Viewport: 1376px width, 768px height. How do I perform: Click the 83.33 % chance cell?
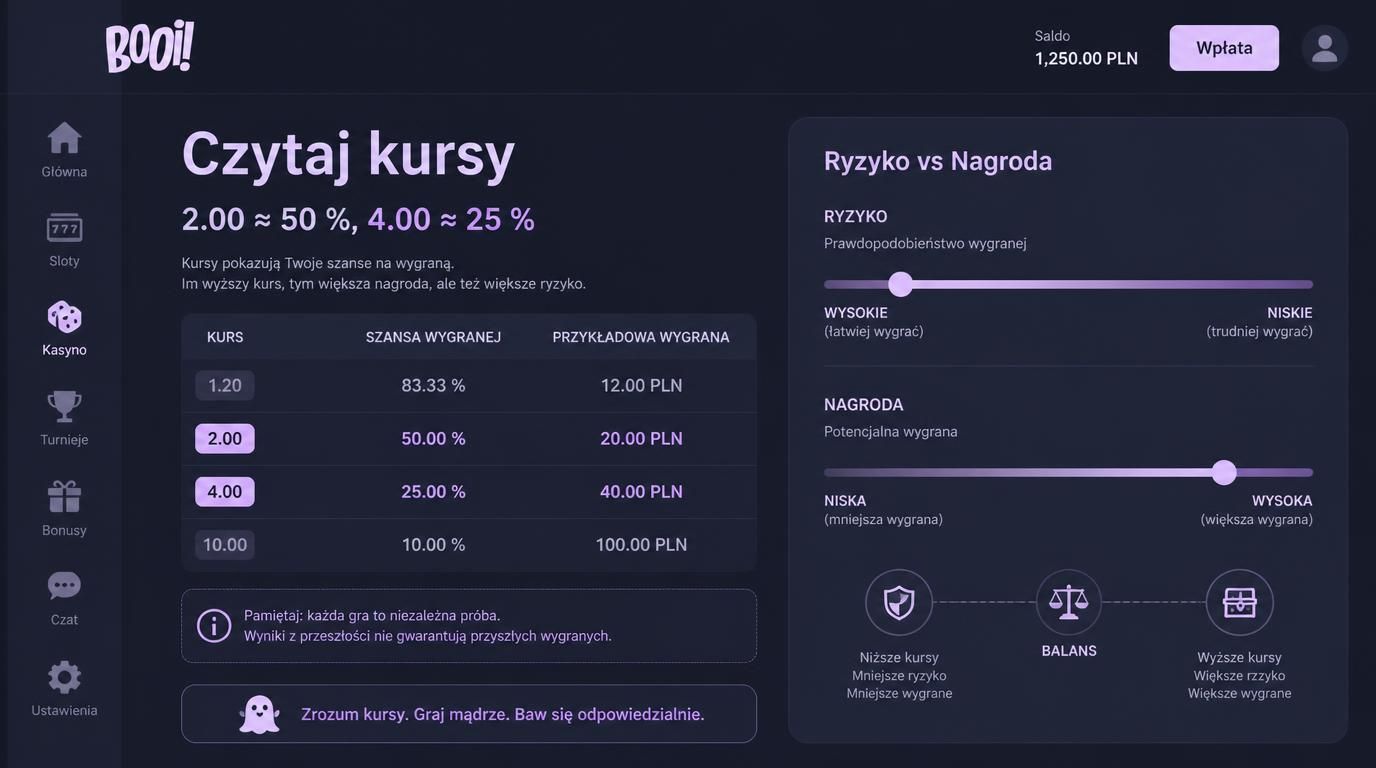[433, 386]
